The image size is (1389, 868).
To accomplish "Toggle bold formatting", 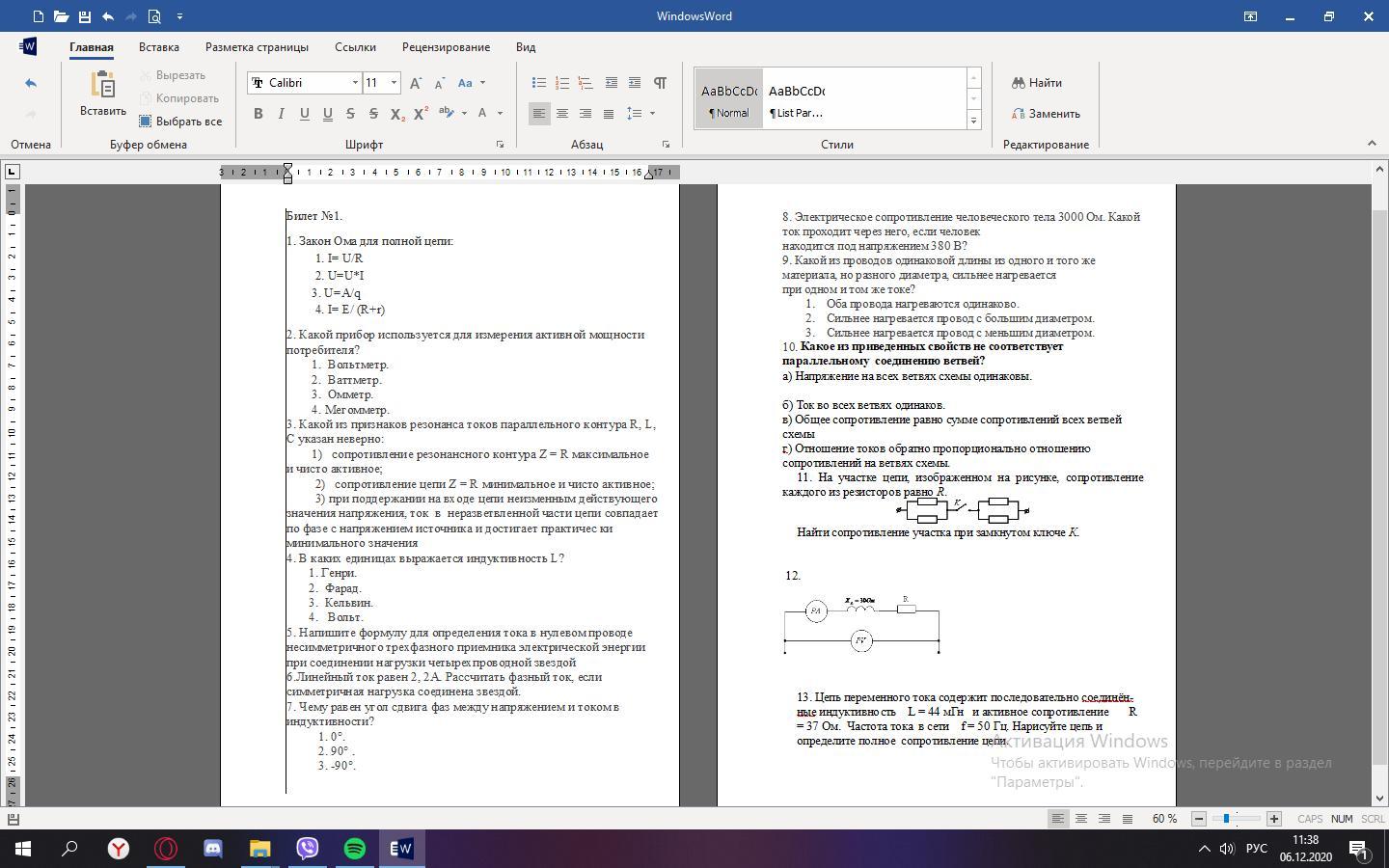I will pyautogui.click(x=258, y=114).
